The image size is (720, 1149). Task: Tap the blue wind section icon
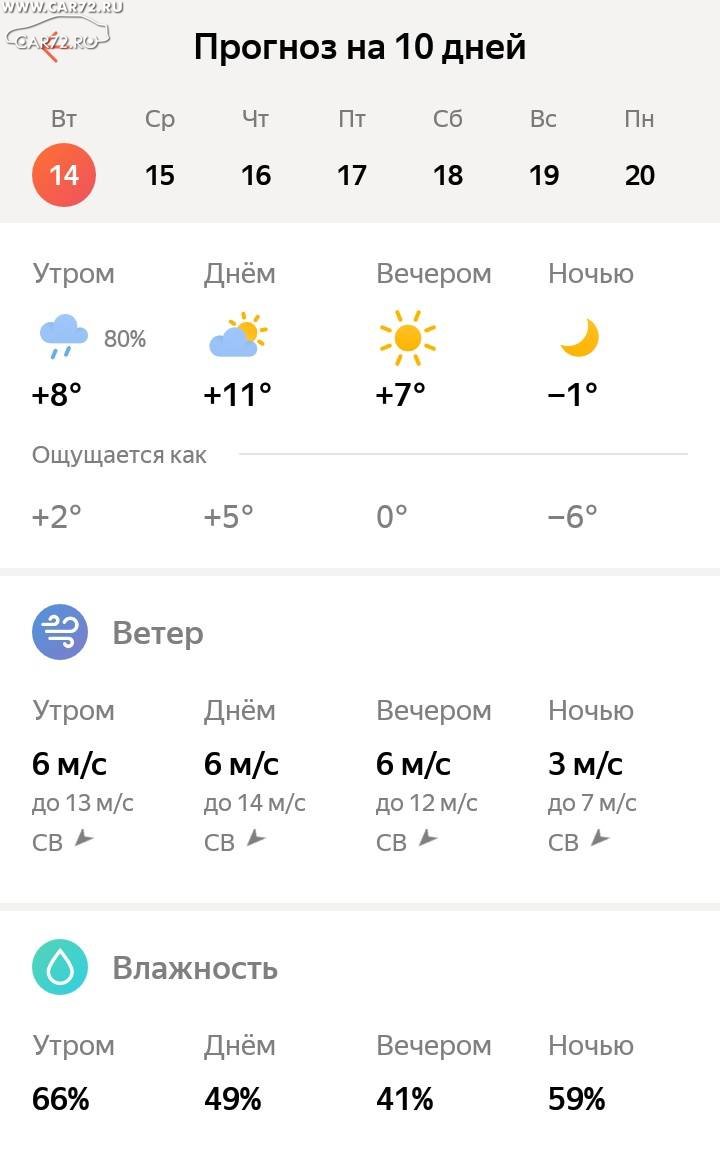coord(60,632)
